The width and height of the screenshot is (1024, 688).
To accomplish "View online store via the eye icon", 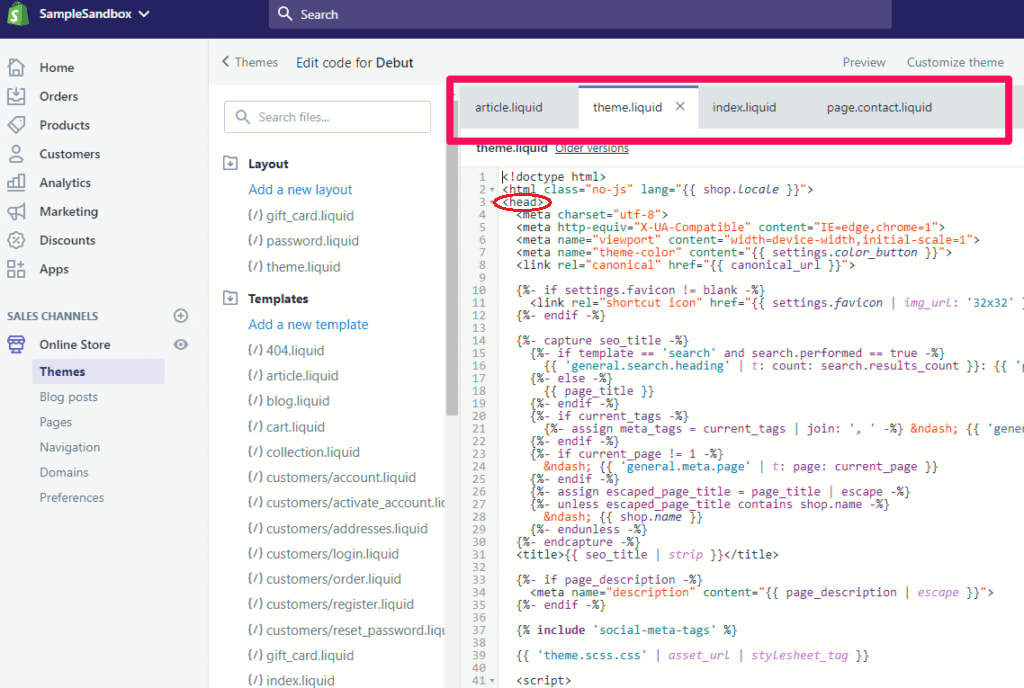I will [181, 344].
